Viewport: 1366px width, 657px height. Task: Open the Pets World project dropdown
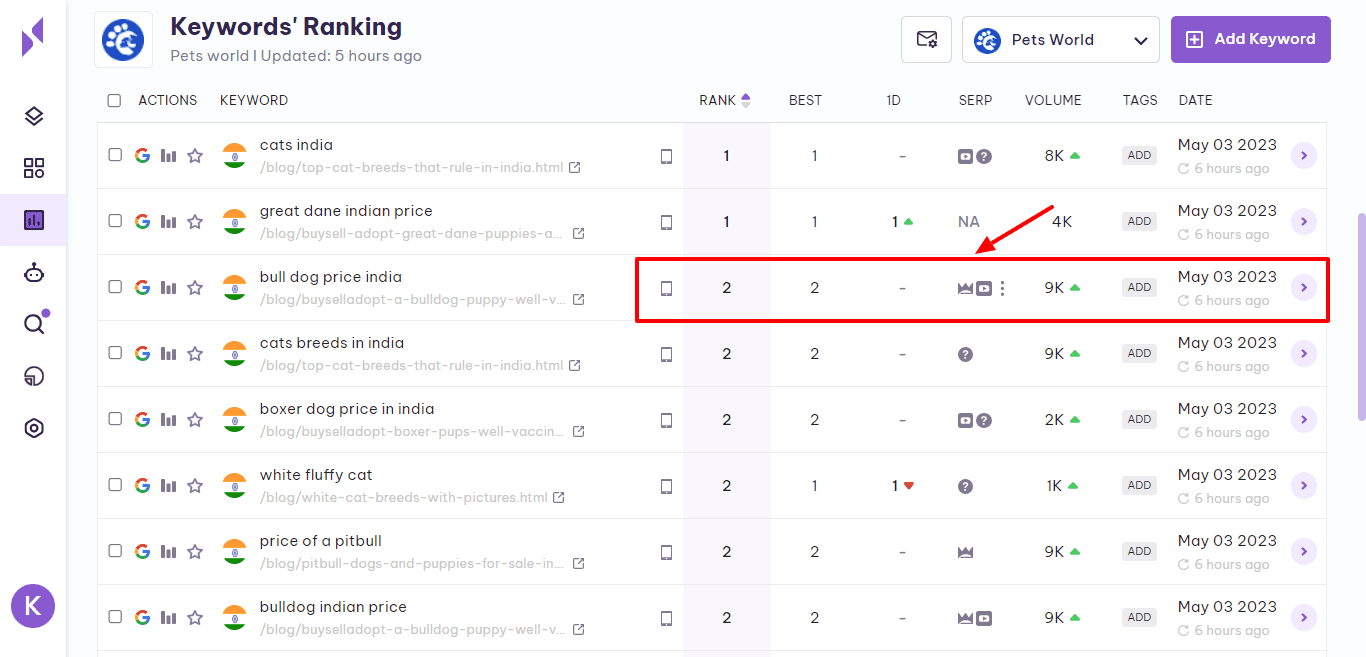[x=1060, y=40]
